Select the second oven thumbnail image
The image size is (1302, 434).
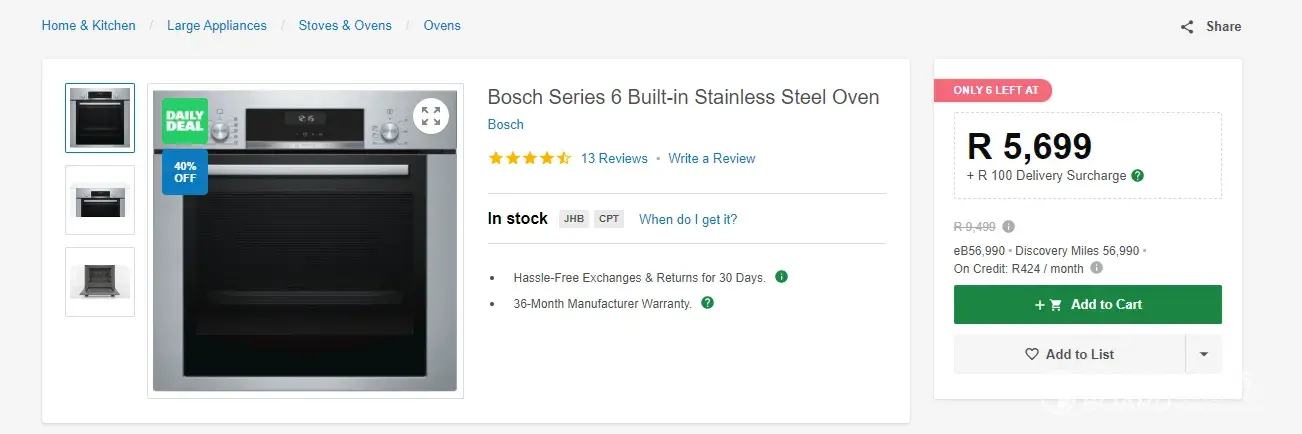pos(100,200)
